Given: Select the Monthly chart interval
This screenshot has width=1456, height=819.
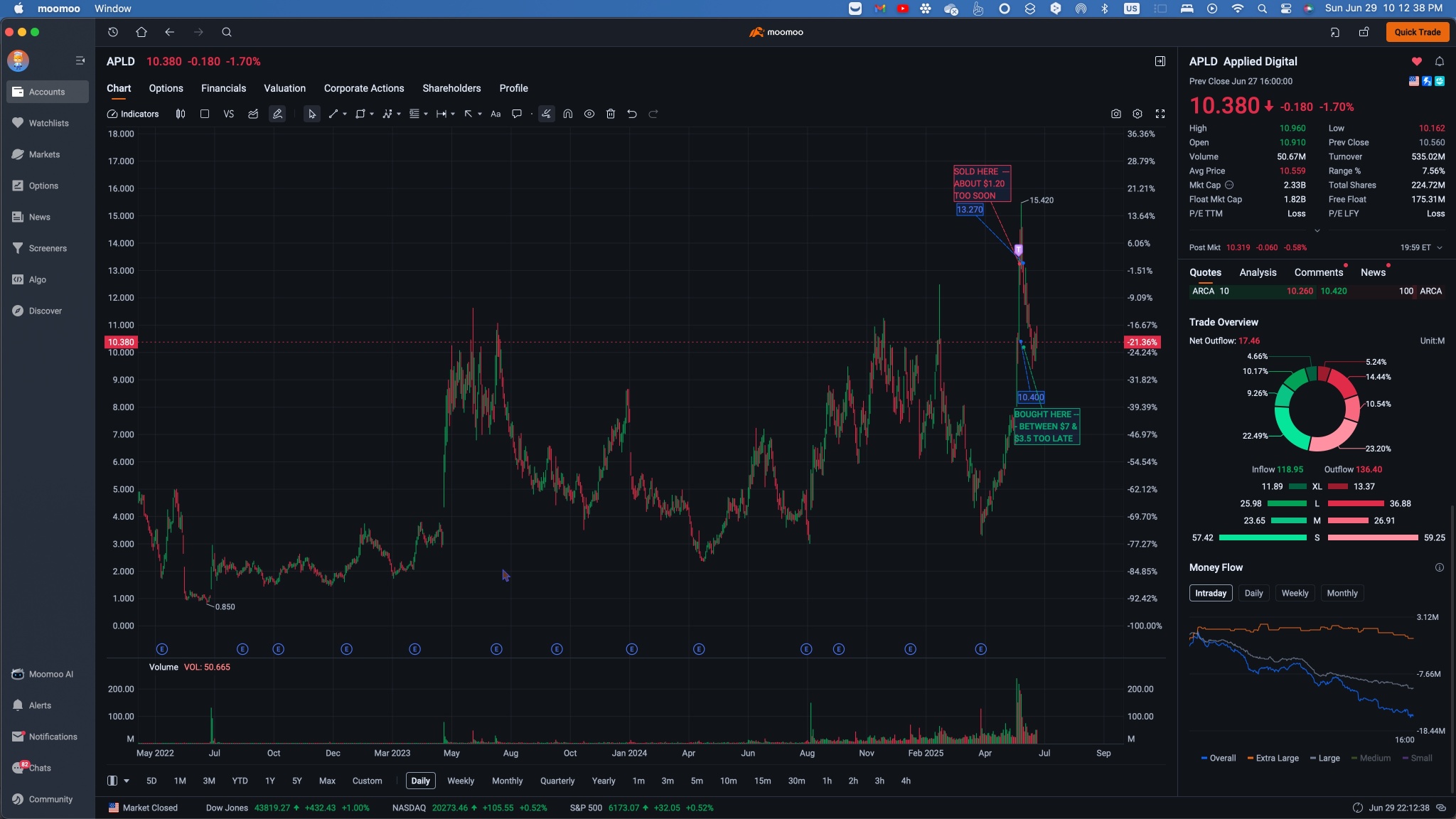Looking at the screenshot, I should [x=507, y=781].
